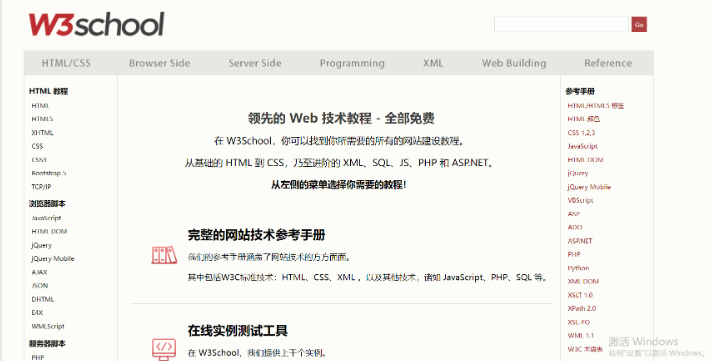Open the Browser Side navigation tab
This screenshot has width=712, height=361.
coord(159,63)
